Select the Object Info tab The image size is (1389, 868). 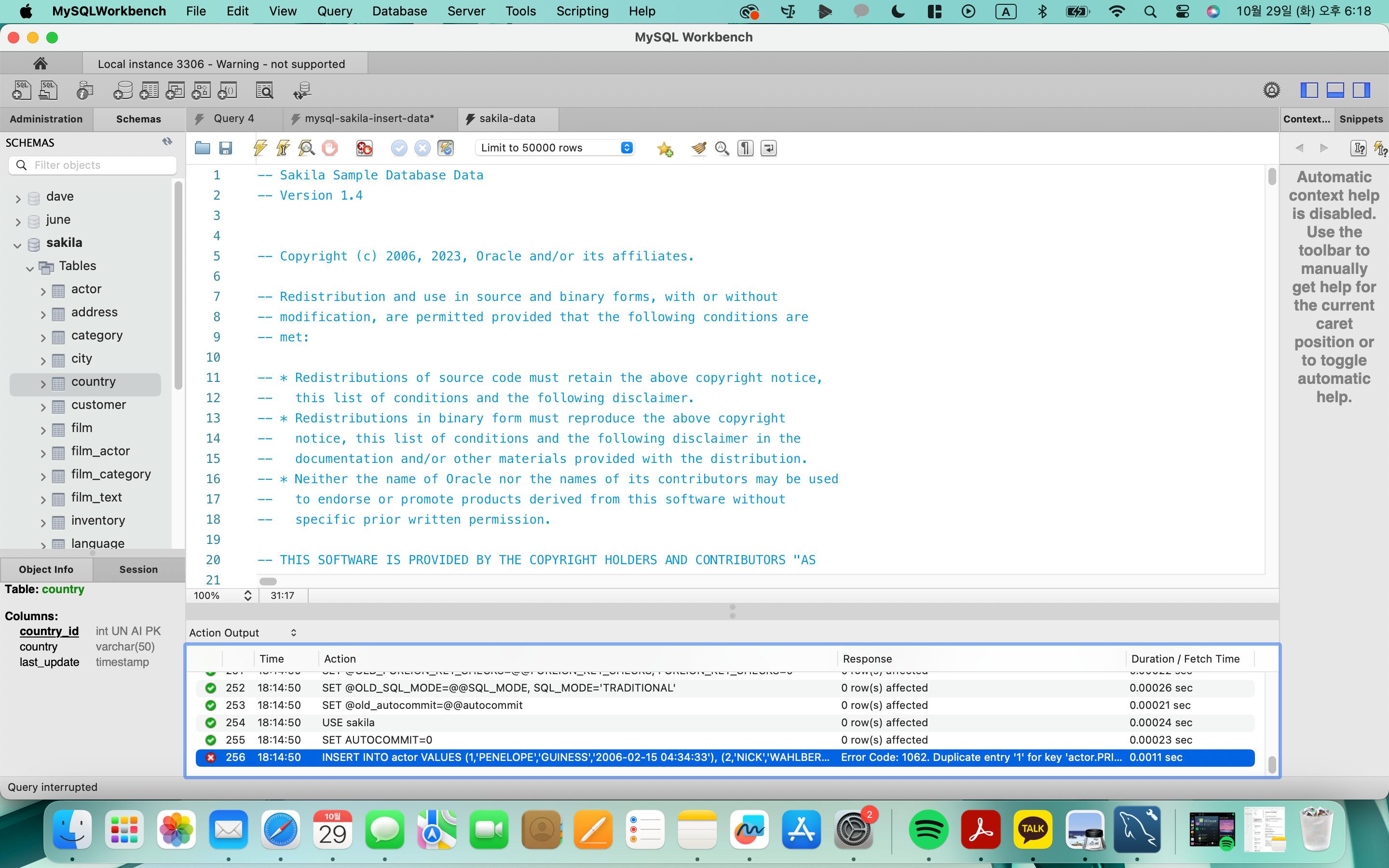point(46,569)
